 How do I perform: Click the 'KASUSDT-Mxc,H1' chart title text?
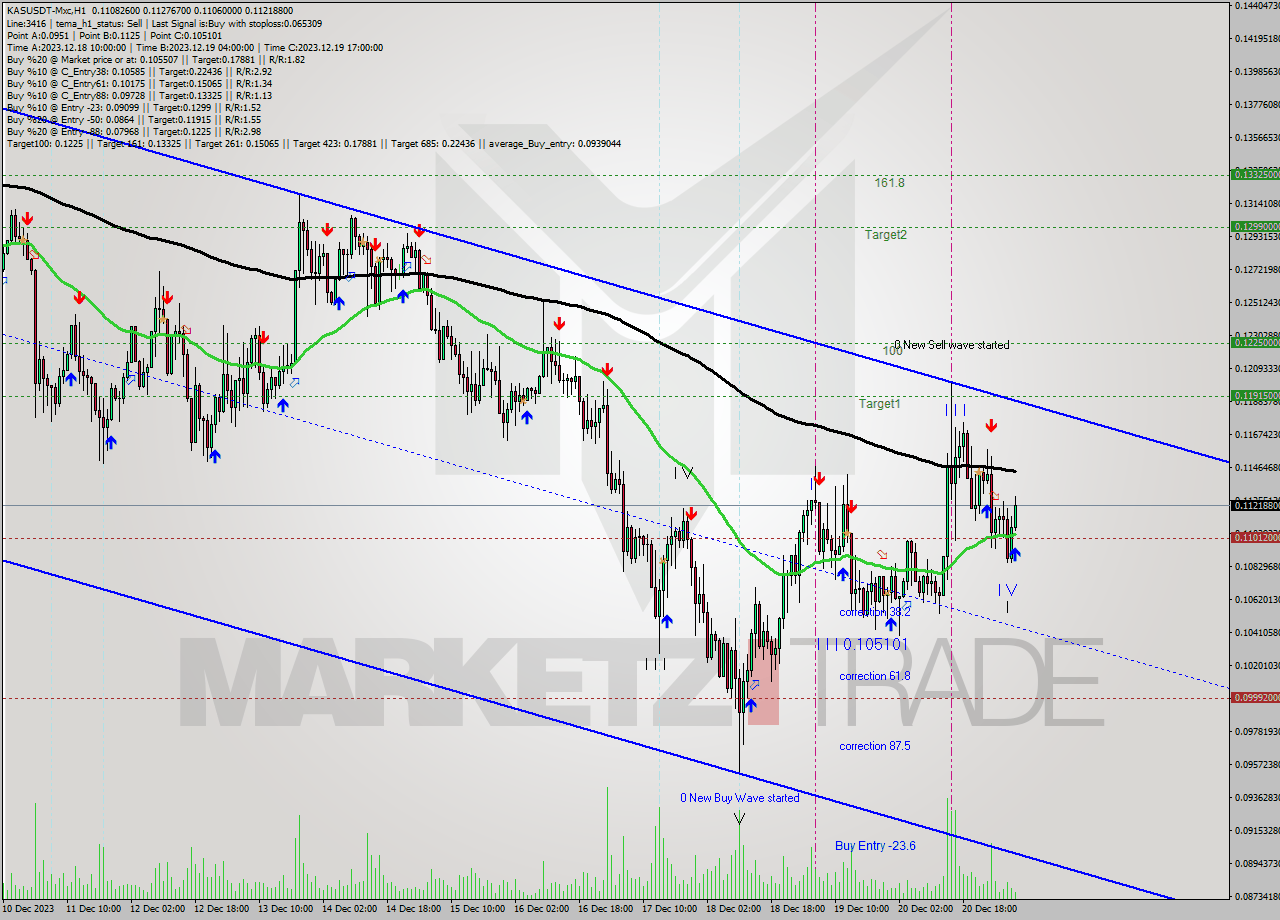tap(48, 10)
